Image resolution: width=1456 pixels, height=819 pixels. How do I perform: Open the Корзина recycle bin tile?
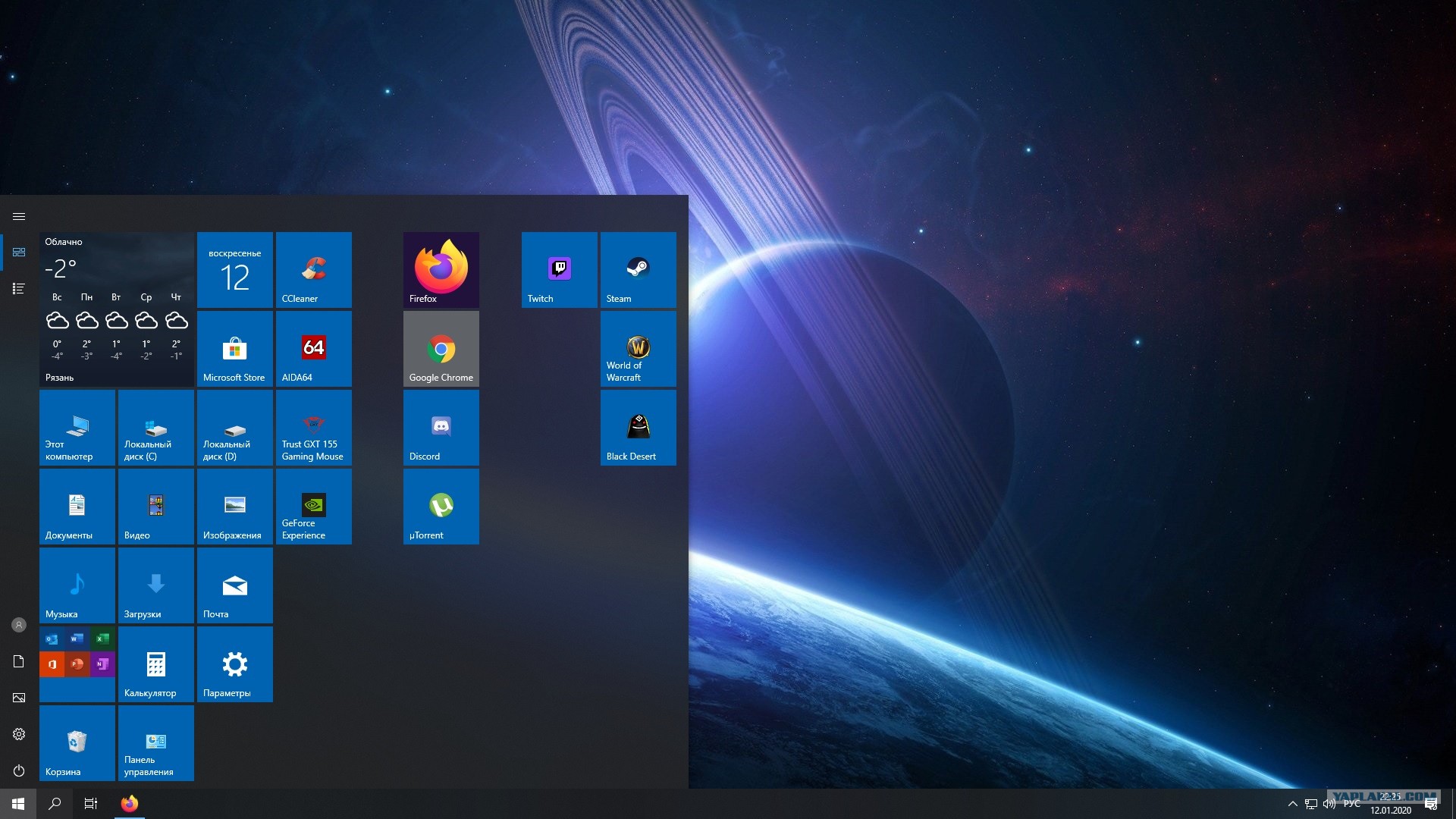[x=77, y=743]
